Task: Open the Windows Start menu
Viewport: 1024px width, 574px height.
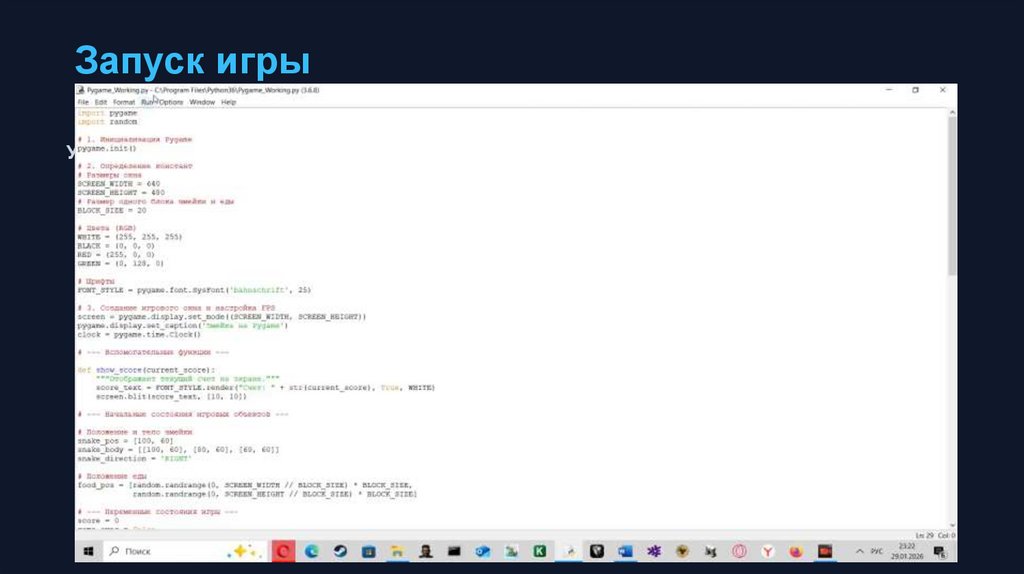Action: coord(88,551)
